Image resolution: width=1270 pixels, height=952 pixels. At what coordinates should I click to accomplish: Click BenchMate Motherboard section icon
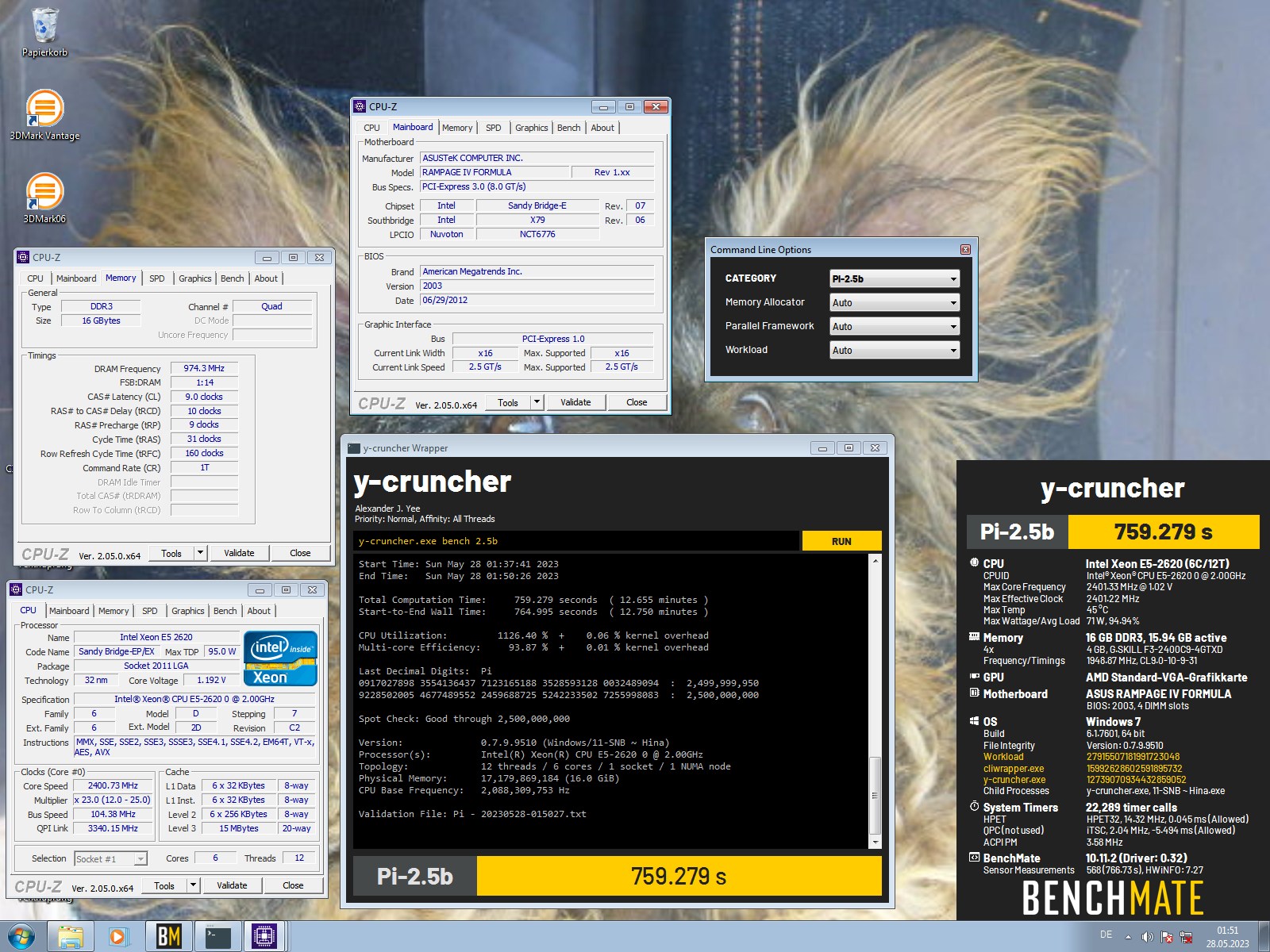[974, 693]
